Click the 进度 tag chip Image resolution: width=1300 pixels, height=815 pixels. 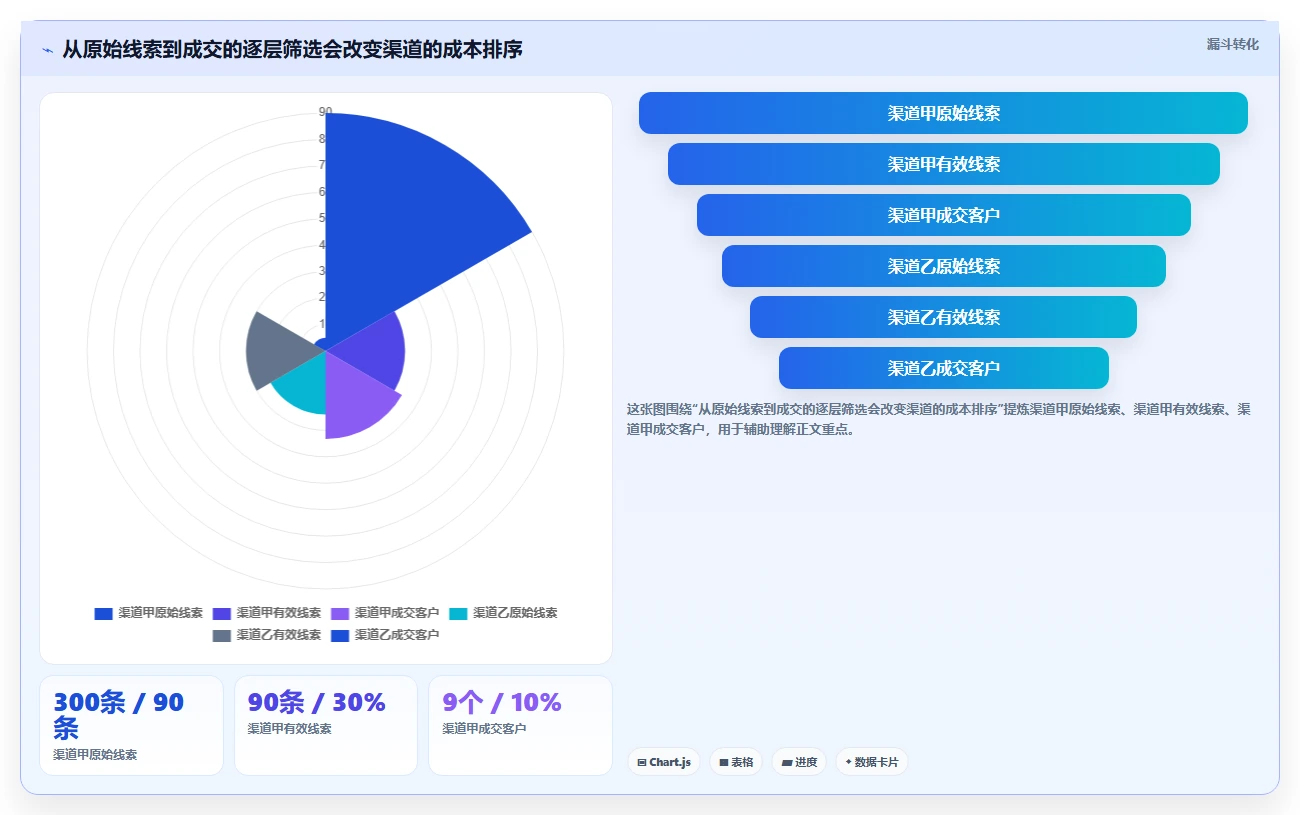click(x=799, y=762)
